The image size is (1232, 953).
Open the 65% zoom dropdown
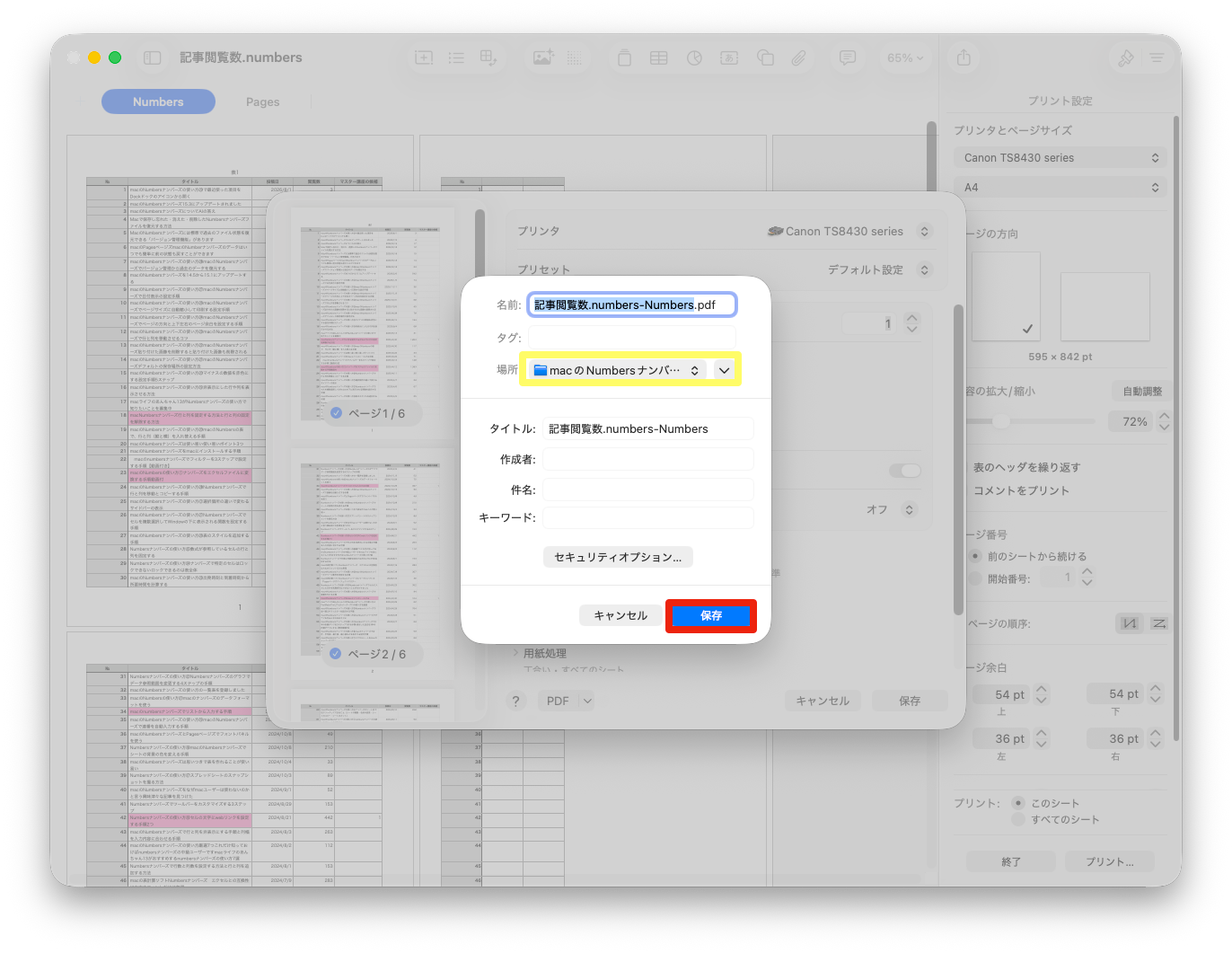[905, 57]
